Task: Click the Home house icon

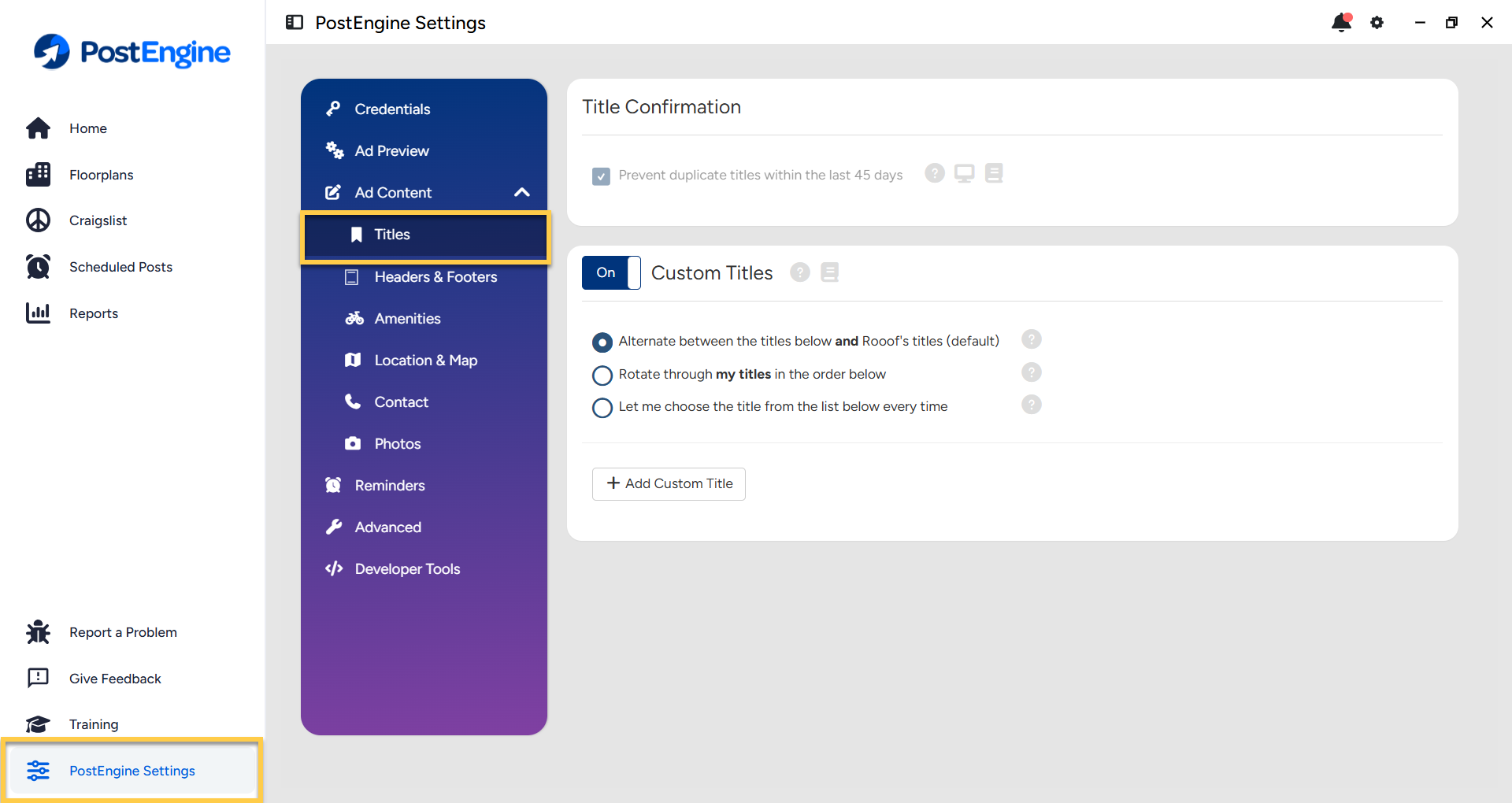Action: tap(38, 128)
